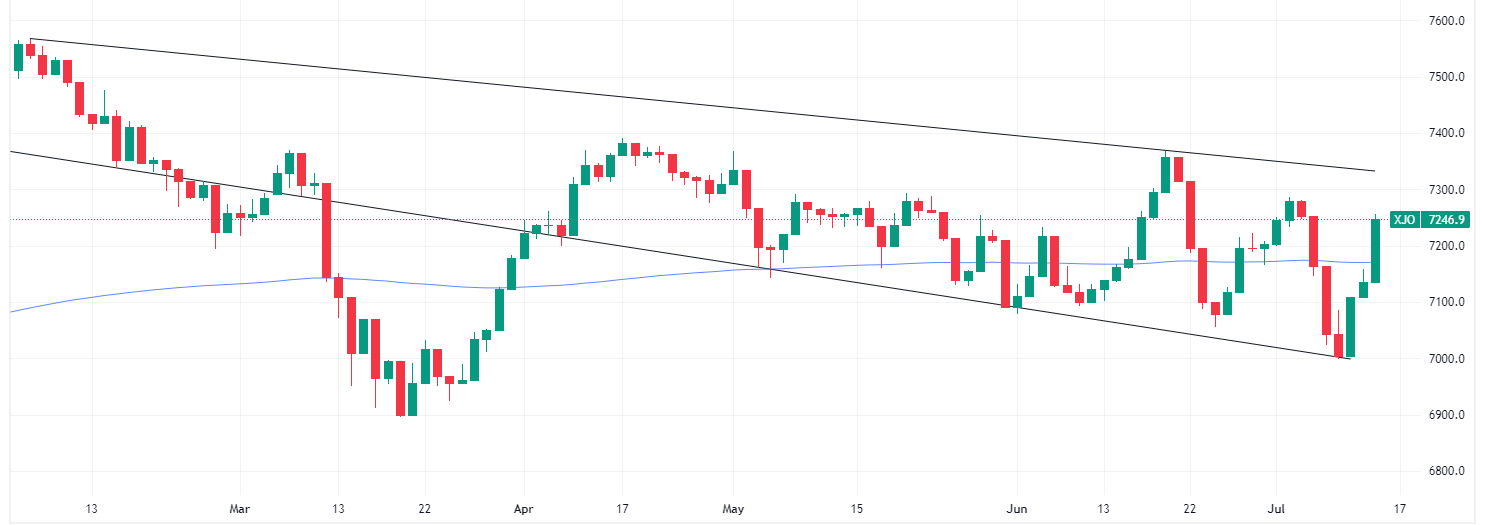This screenshot has height=525, width=1485.
Task: Select the 15 date label on time axis
Action: (x=857, y=507)
